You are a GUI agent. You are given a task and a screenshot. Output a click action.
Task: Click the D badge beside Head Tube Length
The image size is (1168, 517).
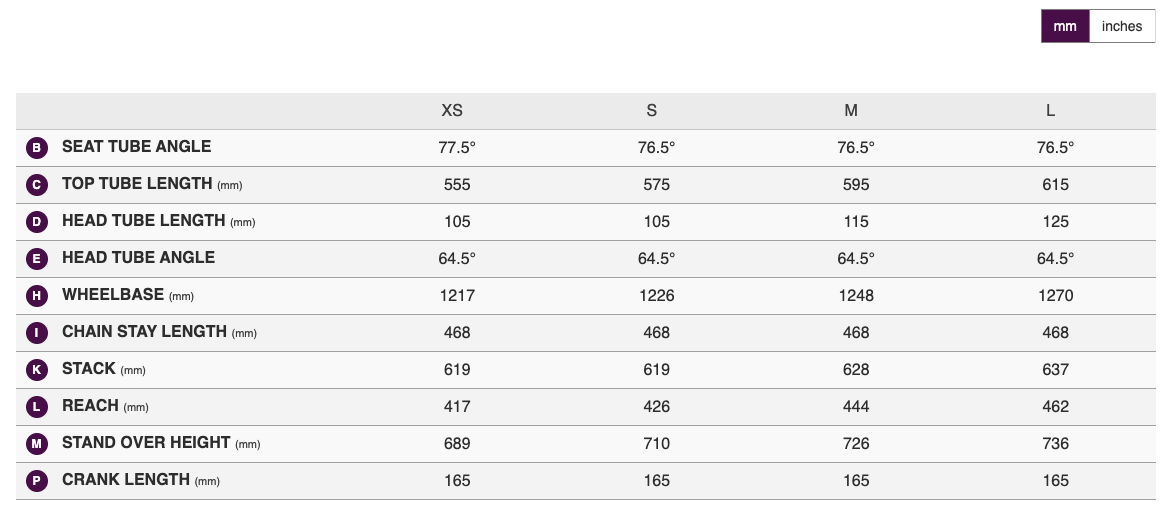pyautogui.click(x=36, y=222)
